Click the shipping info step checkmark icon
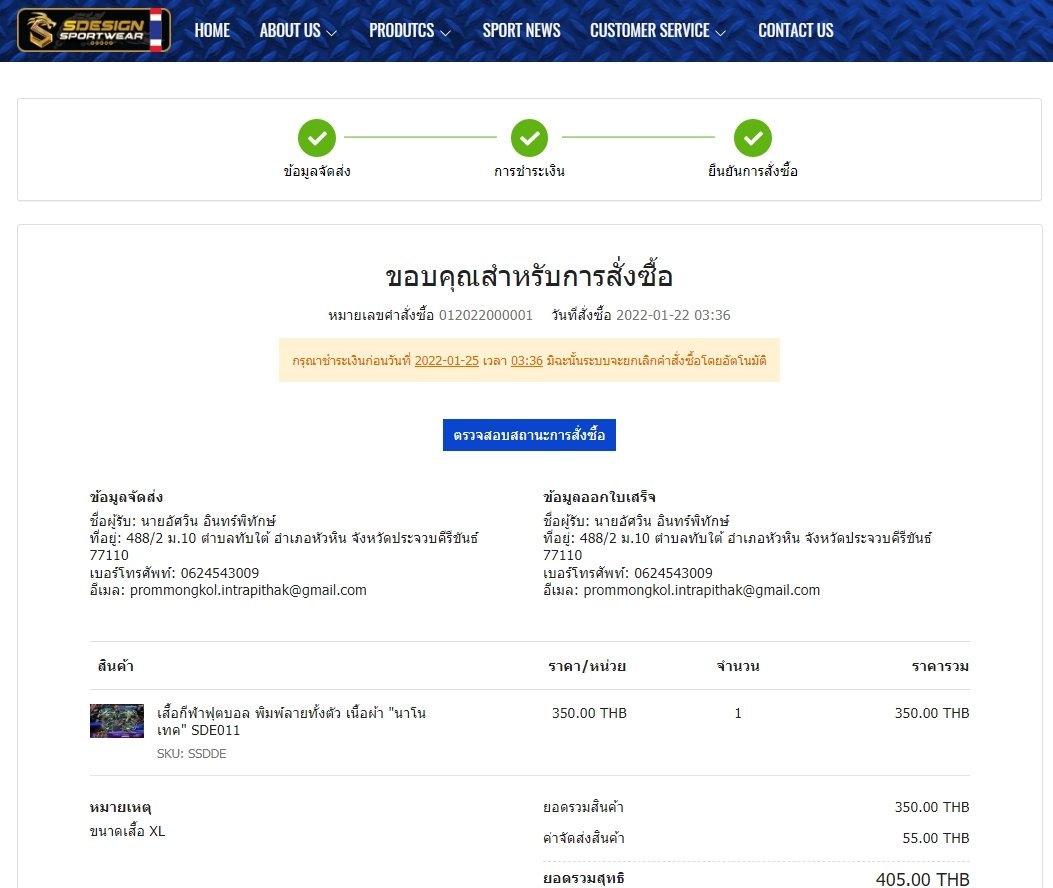Image resolution: width=1053 pixels, height=888 pixels. (317, 138)
